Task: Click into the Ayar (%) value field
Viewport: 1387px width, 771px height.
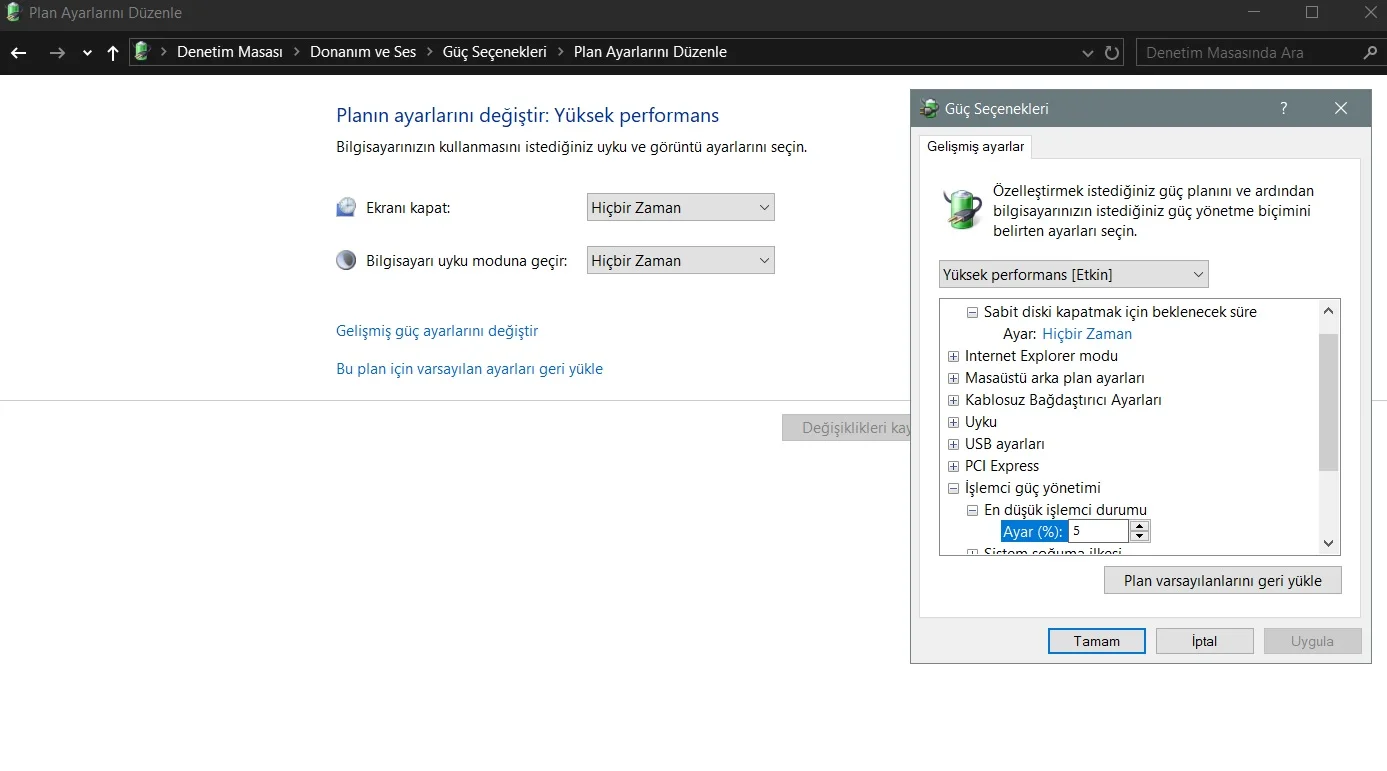Action: point(1099,531)
